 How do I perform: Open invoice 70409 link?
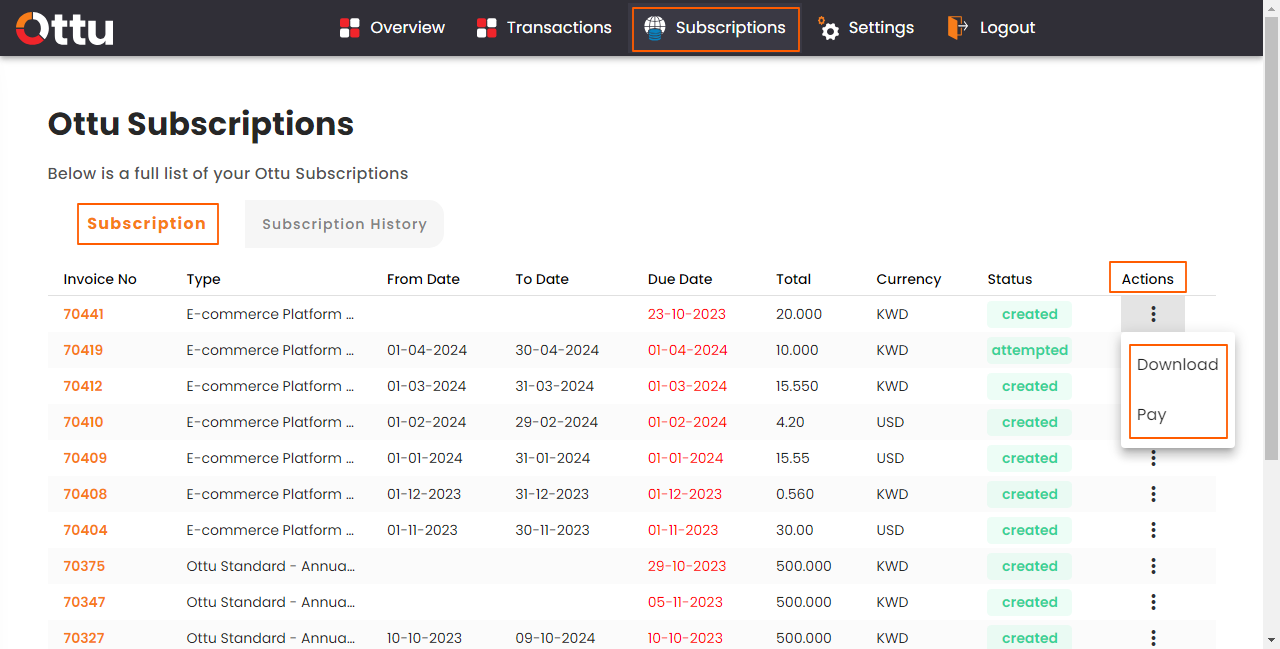(x=85, y=458)
